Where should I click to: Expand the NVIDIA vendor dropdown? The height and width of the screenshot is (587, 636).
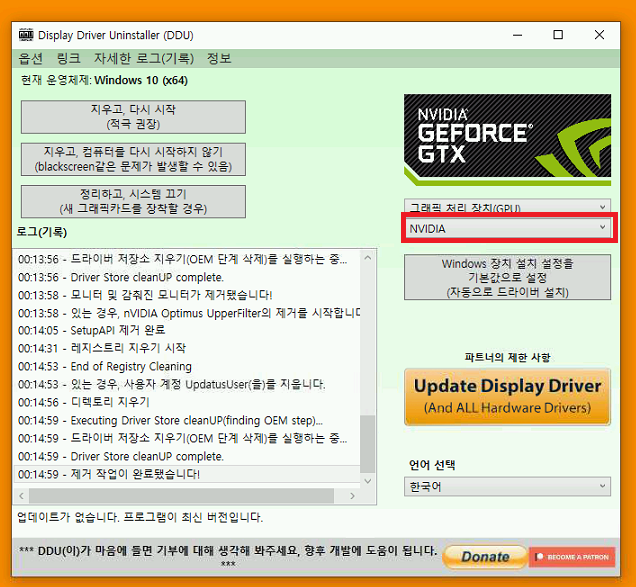pos(507,228)
